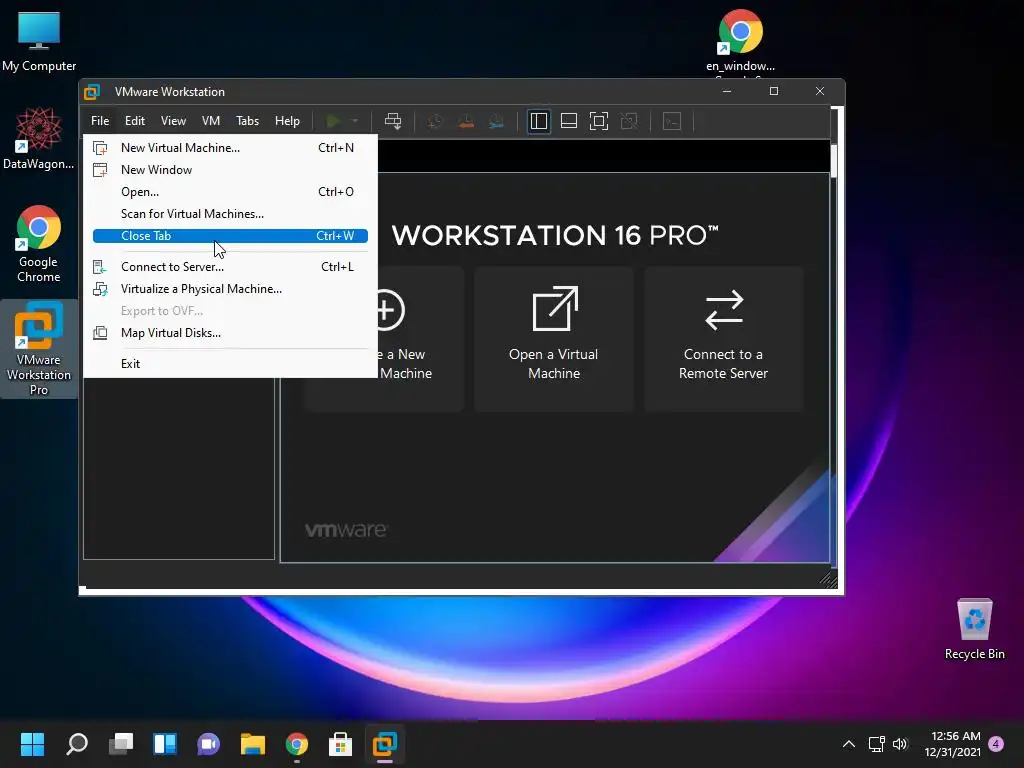Open the Windows Start menu
Viewport: 1024px width, 768px height.
click(x=32, y=744)
